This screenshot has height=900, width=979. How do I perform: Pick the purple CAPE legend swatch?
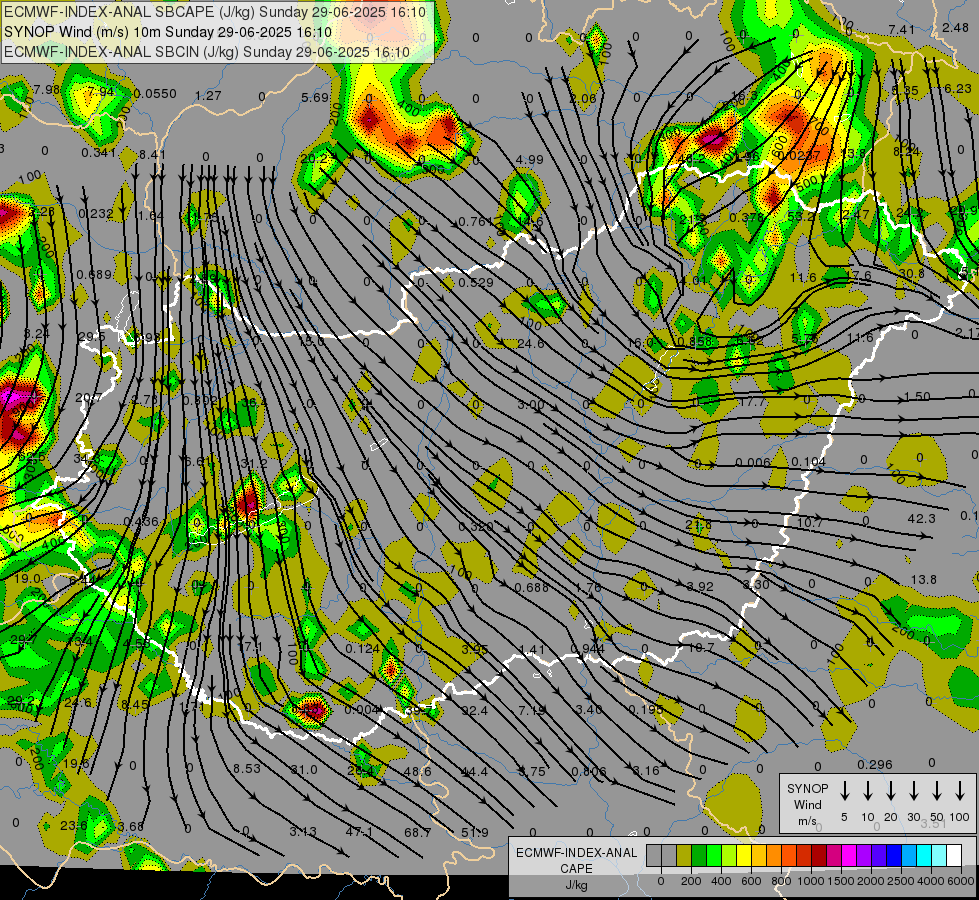(863, 856)
